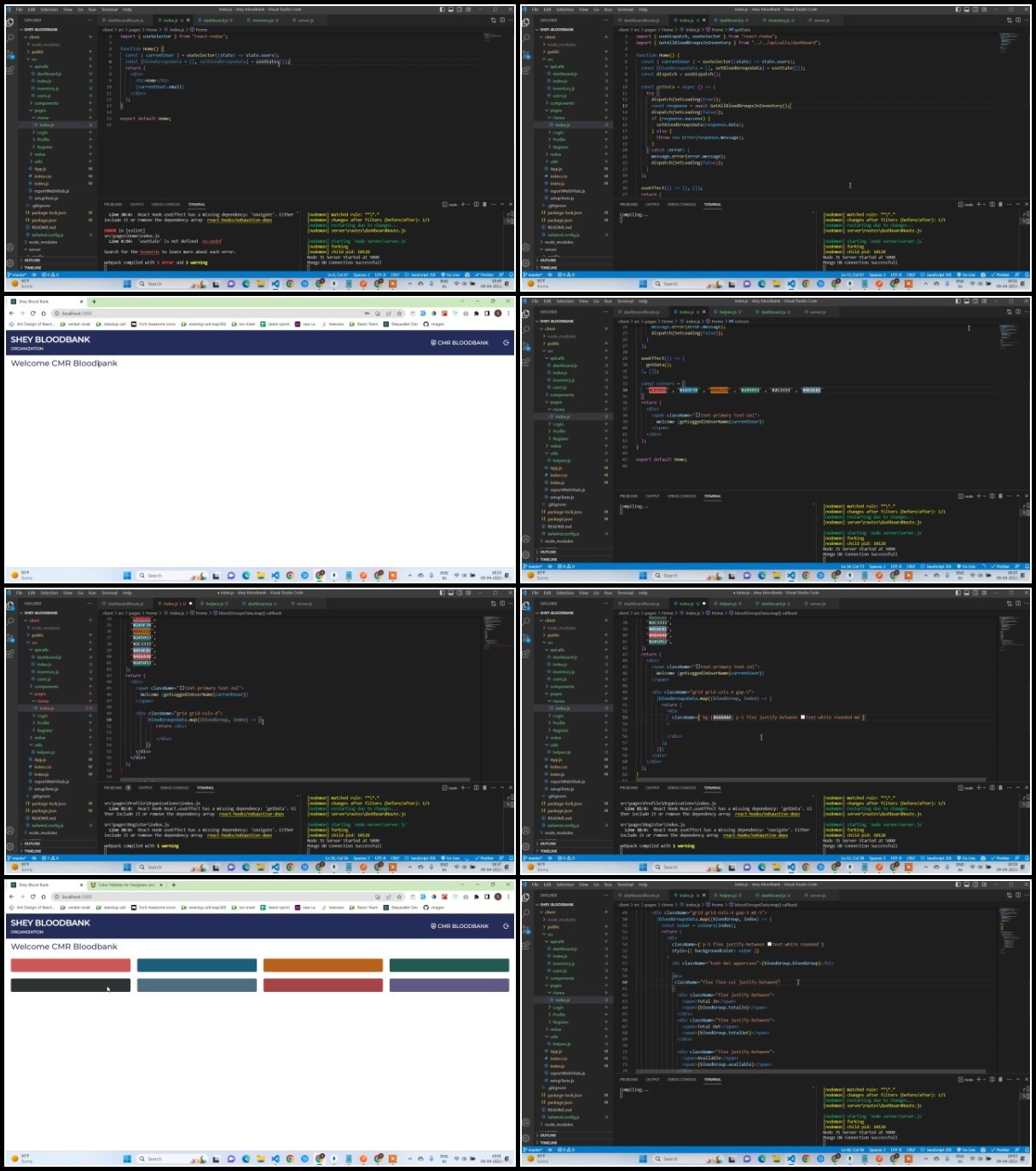Open home page icon in upper browser window
The image size is (1036, 1171).
click(43, 313)
